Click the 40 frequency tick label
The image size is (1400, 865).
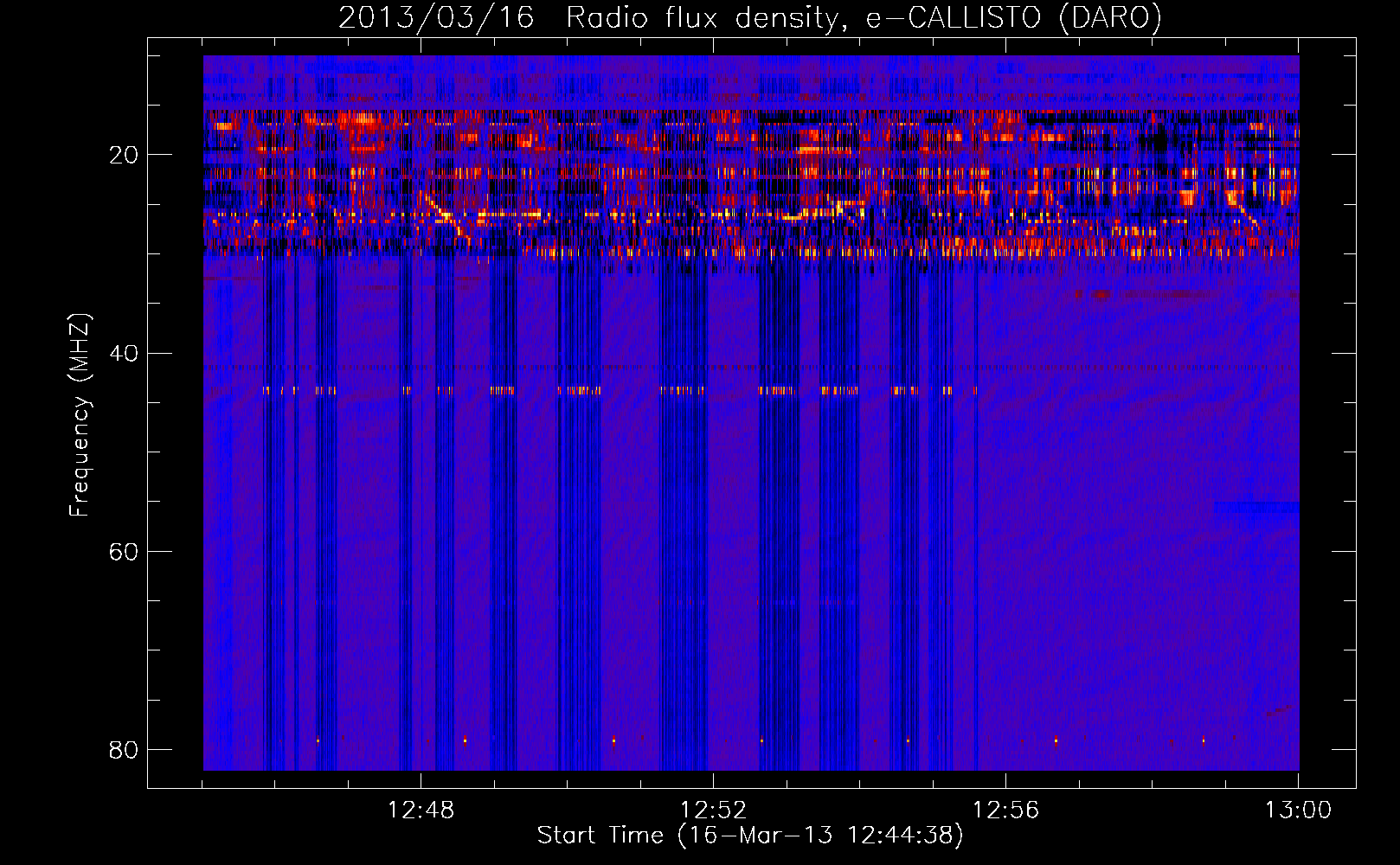124,353
